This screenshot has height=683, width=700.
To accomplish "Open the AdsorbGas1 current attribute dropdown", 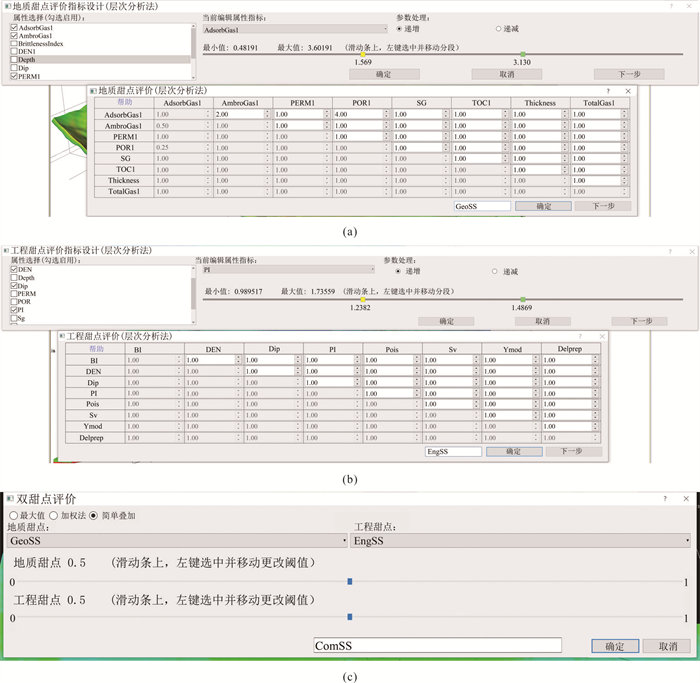I will (288, 30).
